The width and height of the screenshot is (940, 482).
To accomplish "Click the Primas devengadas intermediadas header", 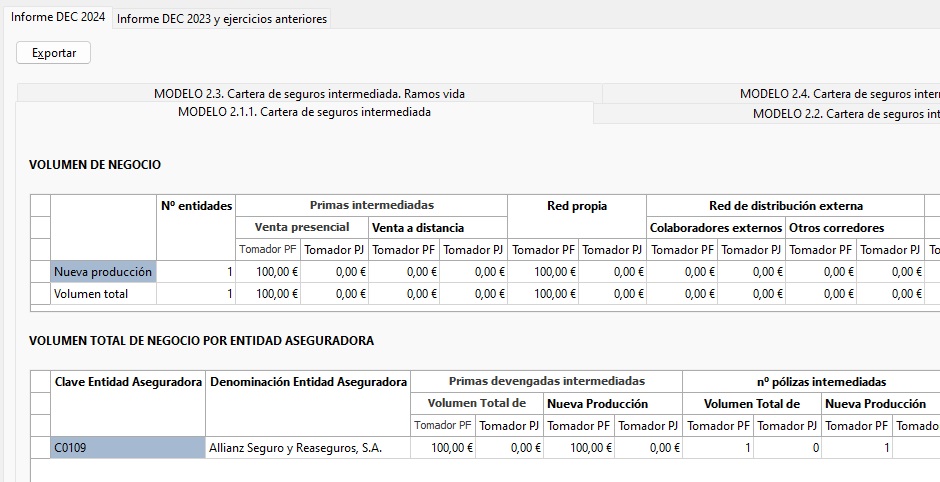I will [547, 381].
